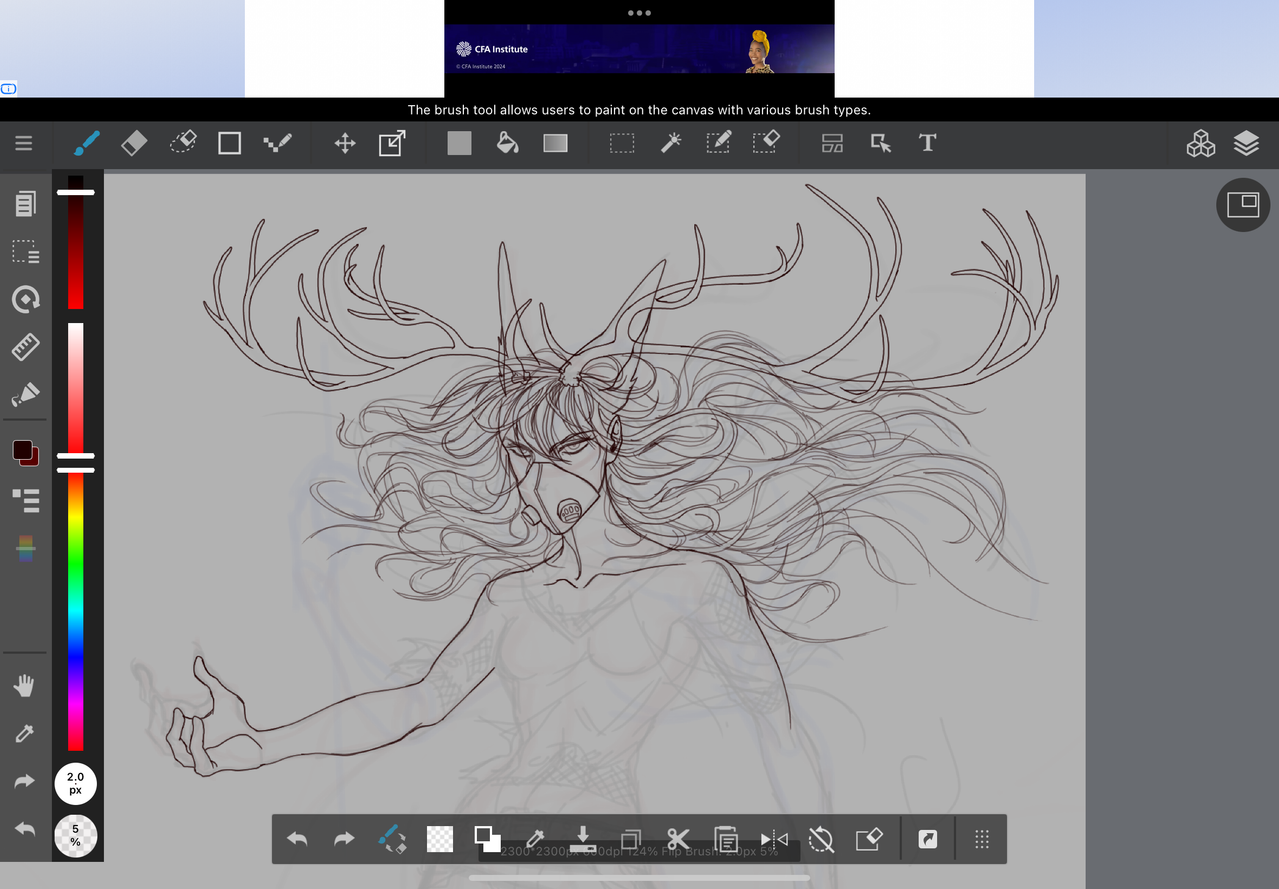Select the Eraser tool

coord(134,144)
